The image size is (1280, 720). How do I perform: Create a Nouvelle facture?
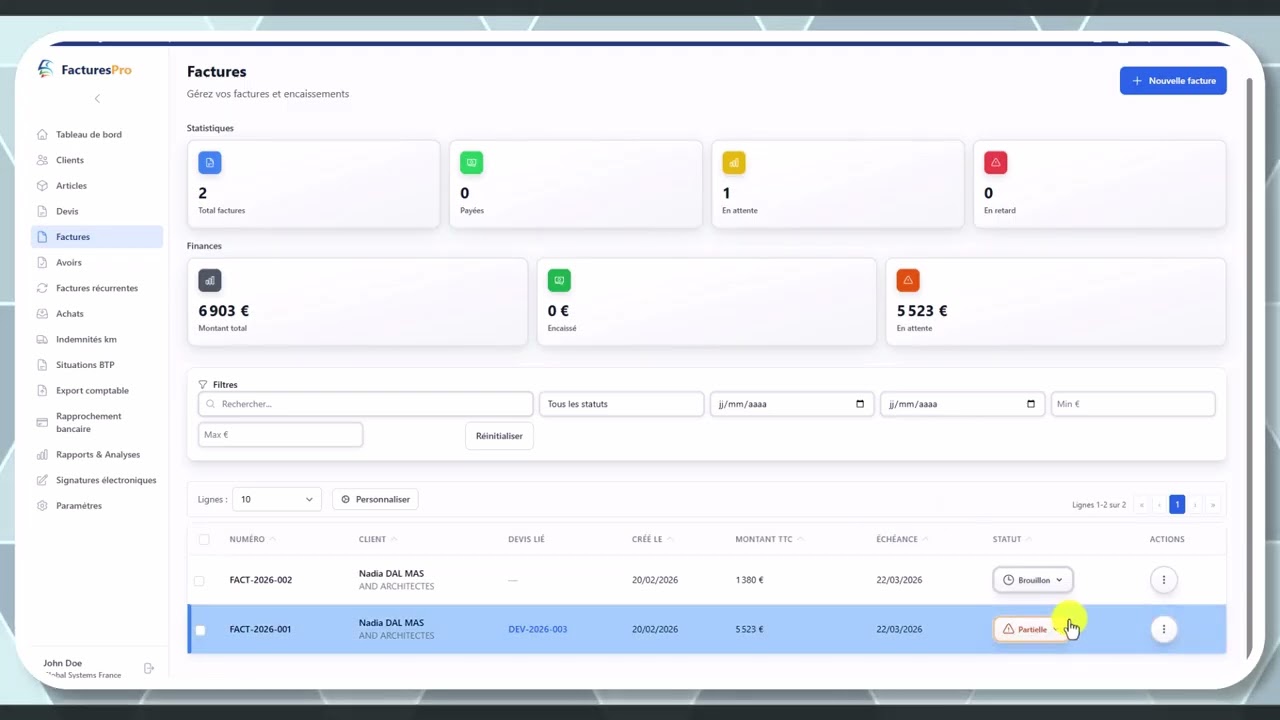pyautogui.click(x=1173, y=81)
